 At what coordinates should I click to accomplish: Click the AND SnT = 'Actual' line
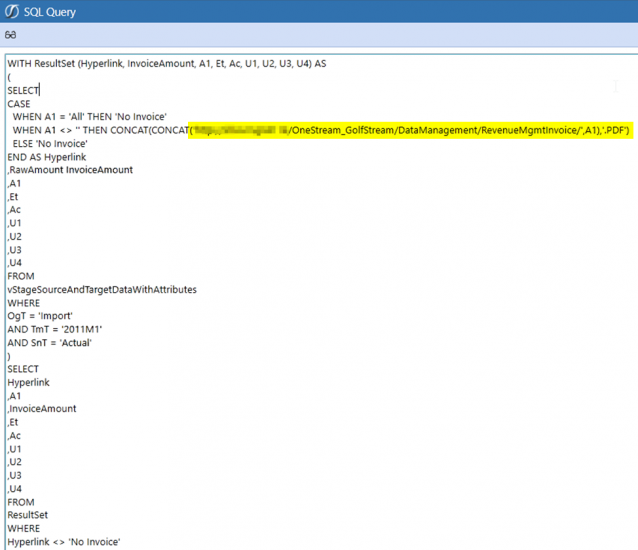(x=52, y=342)
